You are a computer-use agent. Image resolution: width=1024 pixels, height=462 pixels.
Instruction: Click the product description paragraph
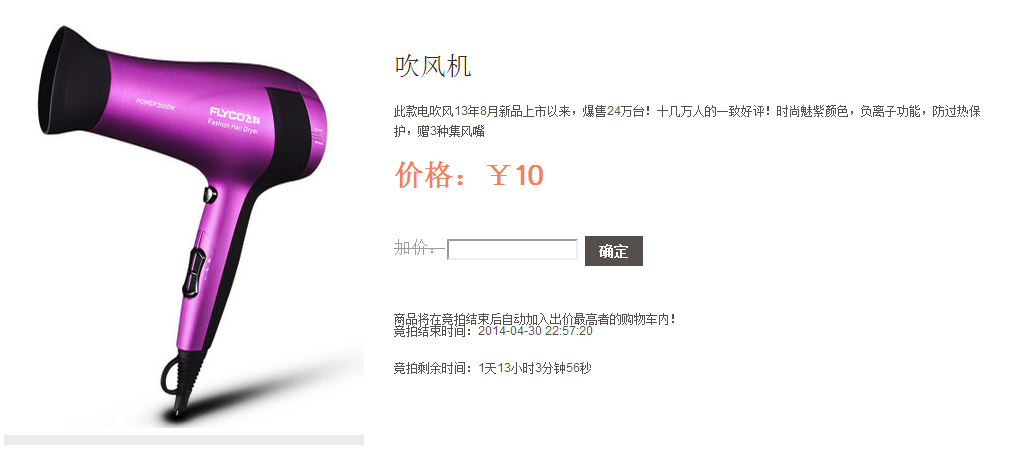coord(687,121)
